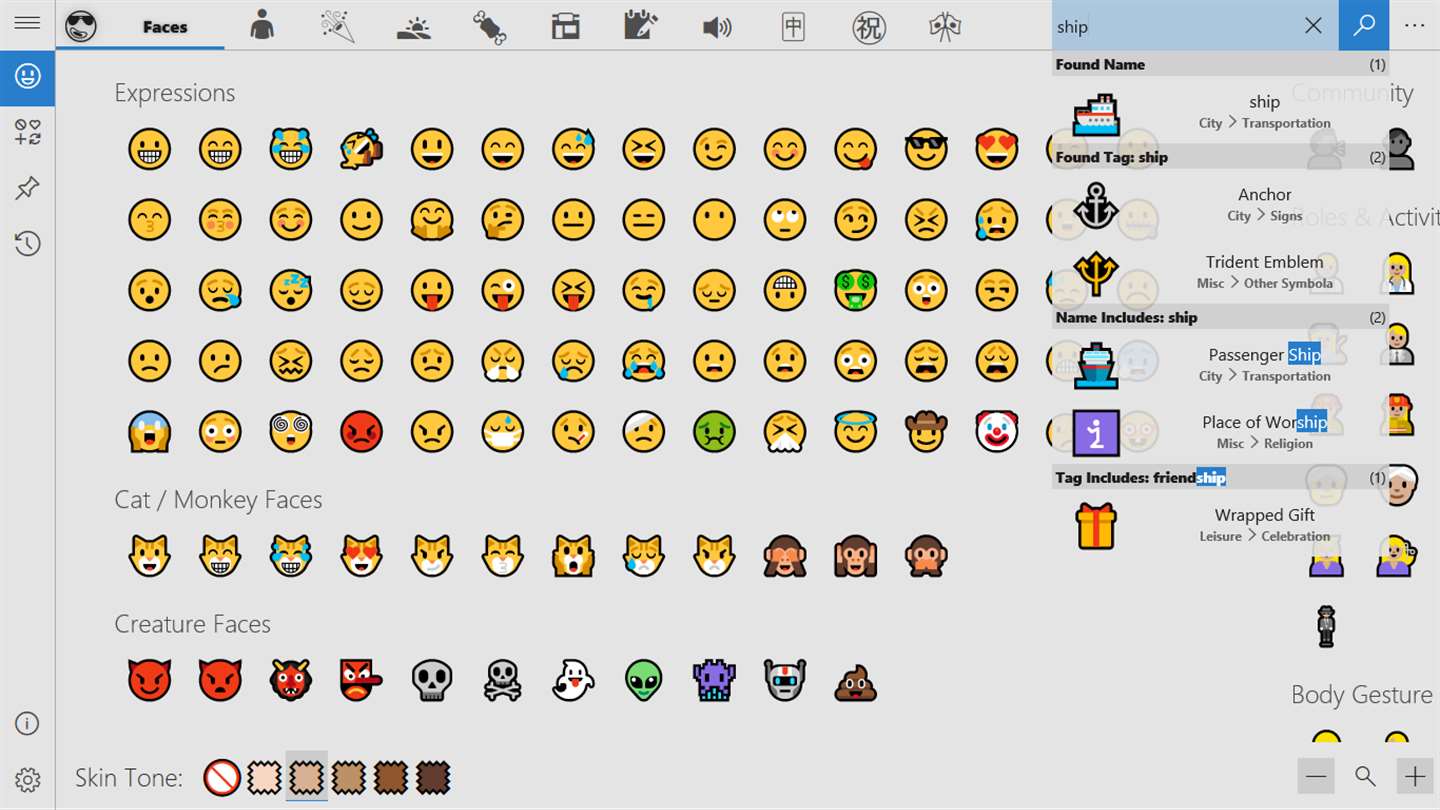
Task: Decrease emoji size with the minus button
Action: 1316,776
